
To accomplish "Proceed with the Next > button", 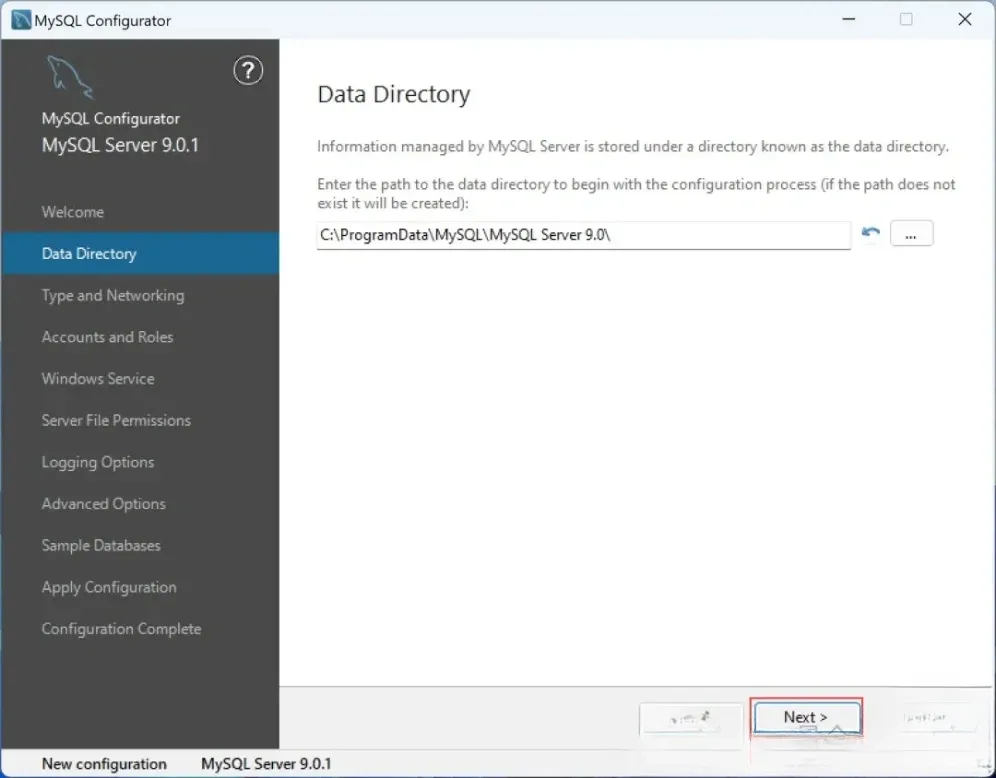I will pyautogui.click(x=807, y=718).
